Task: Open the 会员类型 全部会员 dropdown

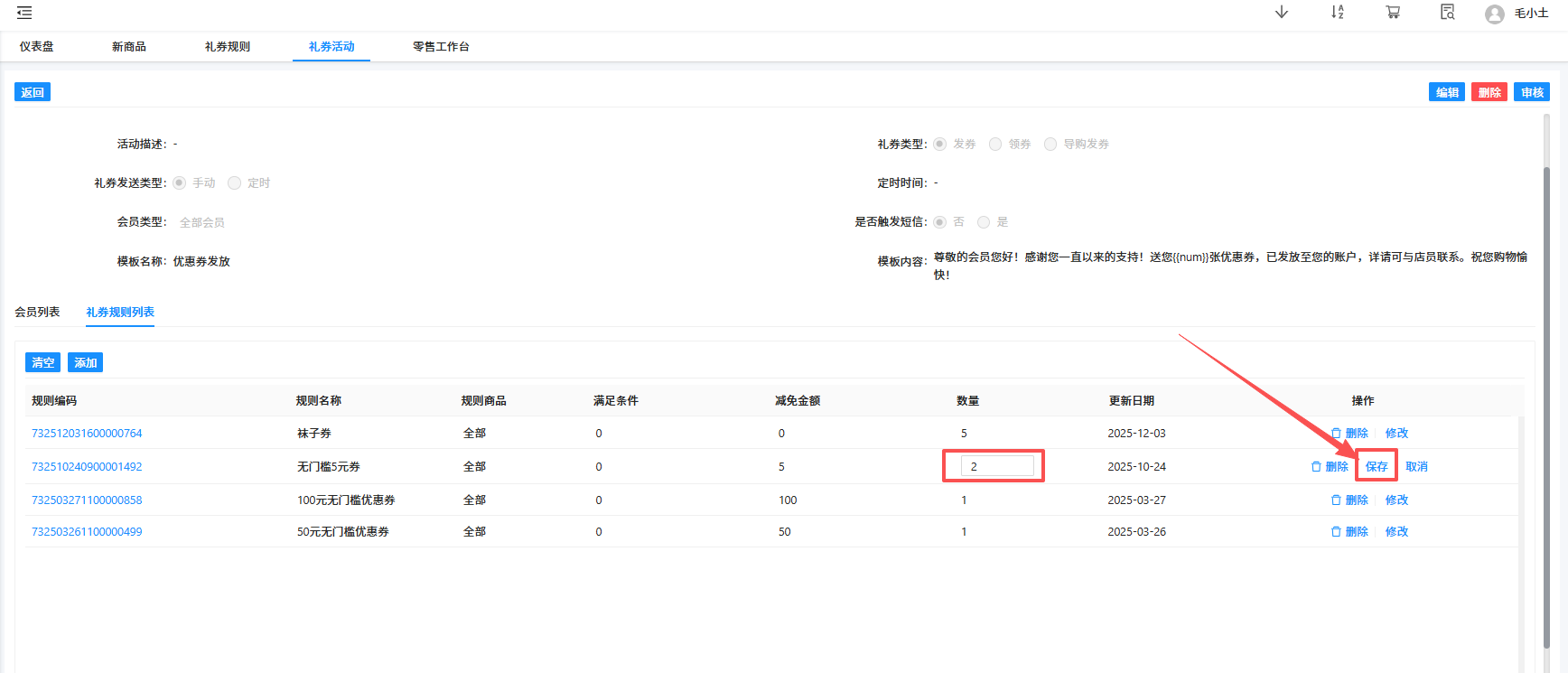Action: pyautogui.click(x=202, y=222)
